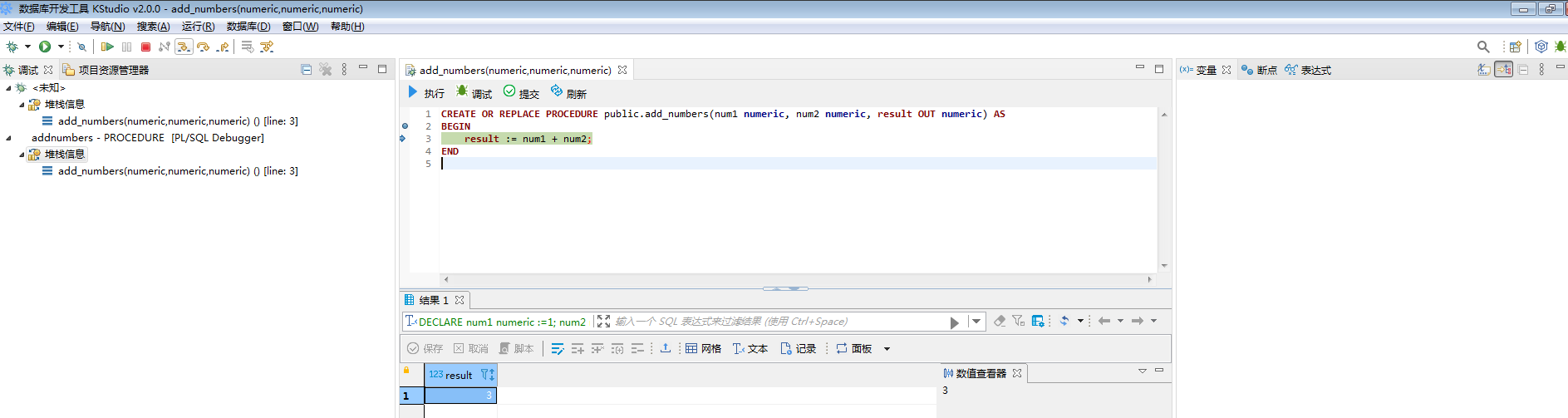Click the upload/export result icon
Viewport: 1568px width, 418px height.
click(666, 348)
